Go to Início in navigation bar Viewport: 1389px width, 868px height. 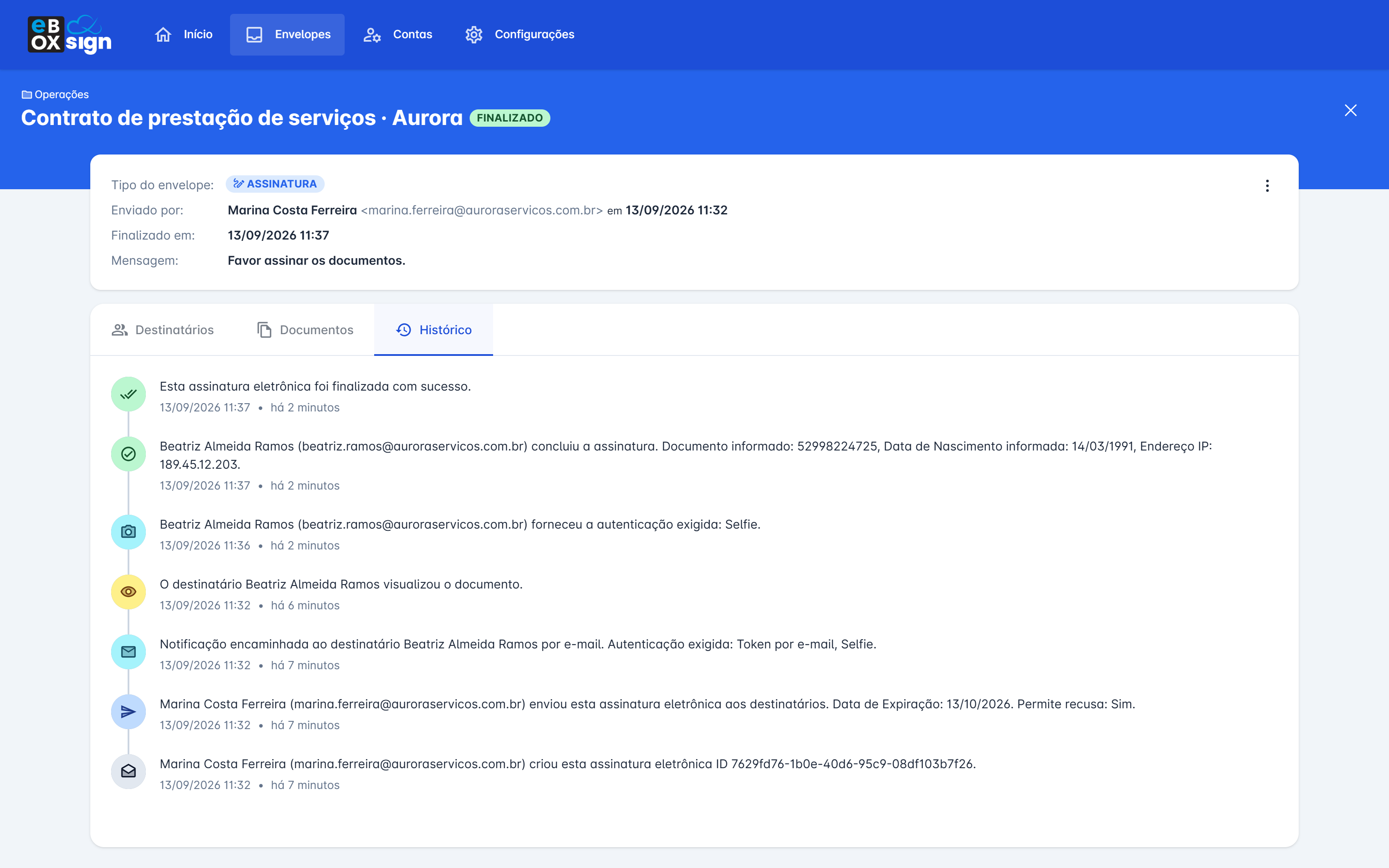pyautogui.click(x=184, y=34)
